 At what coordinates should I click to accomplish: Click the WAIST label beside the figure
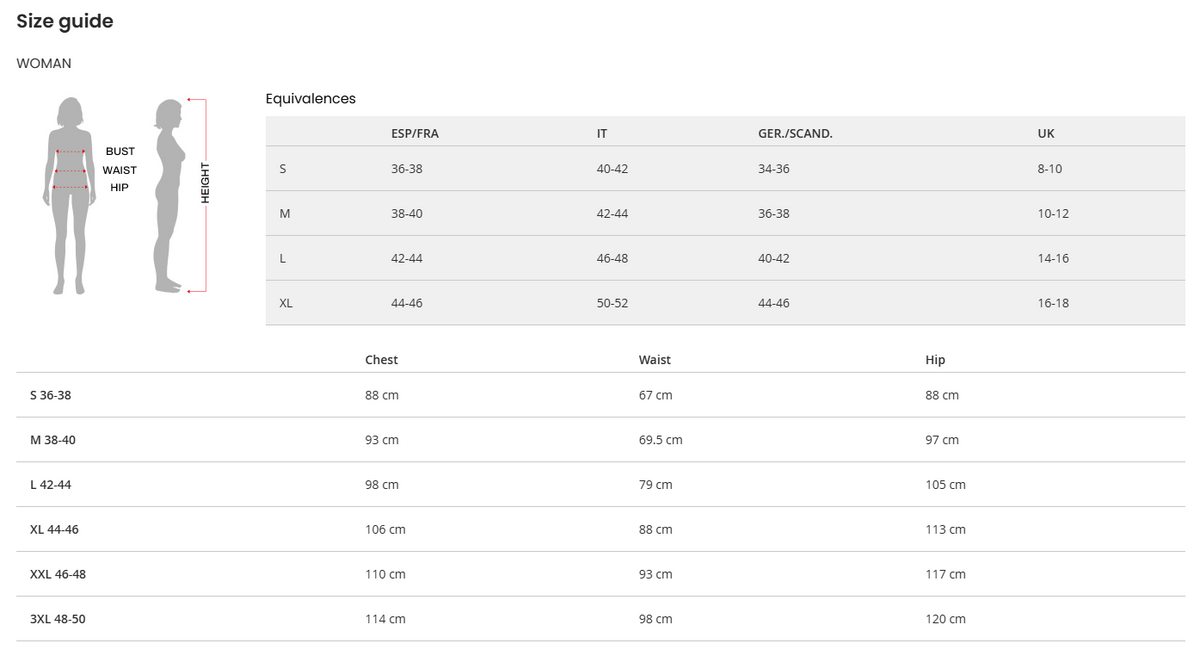coord(120,170)
